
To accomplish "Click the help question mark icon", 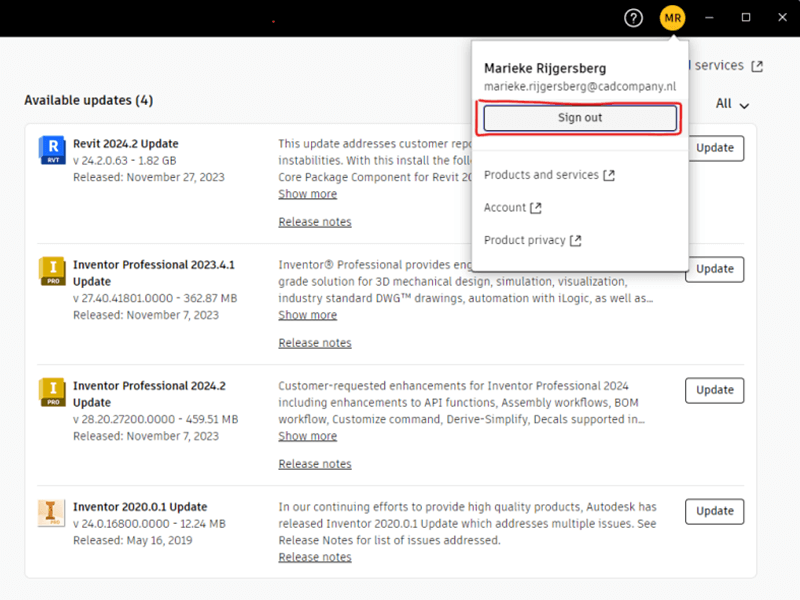I will [633, 18].
